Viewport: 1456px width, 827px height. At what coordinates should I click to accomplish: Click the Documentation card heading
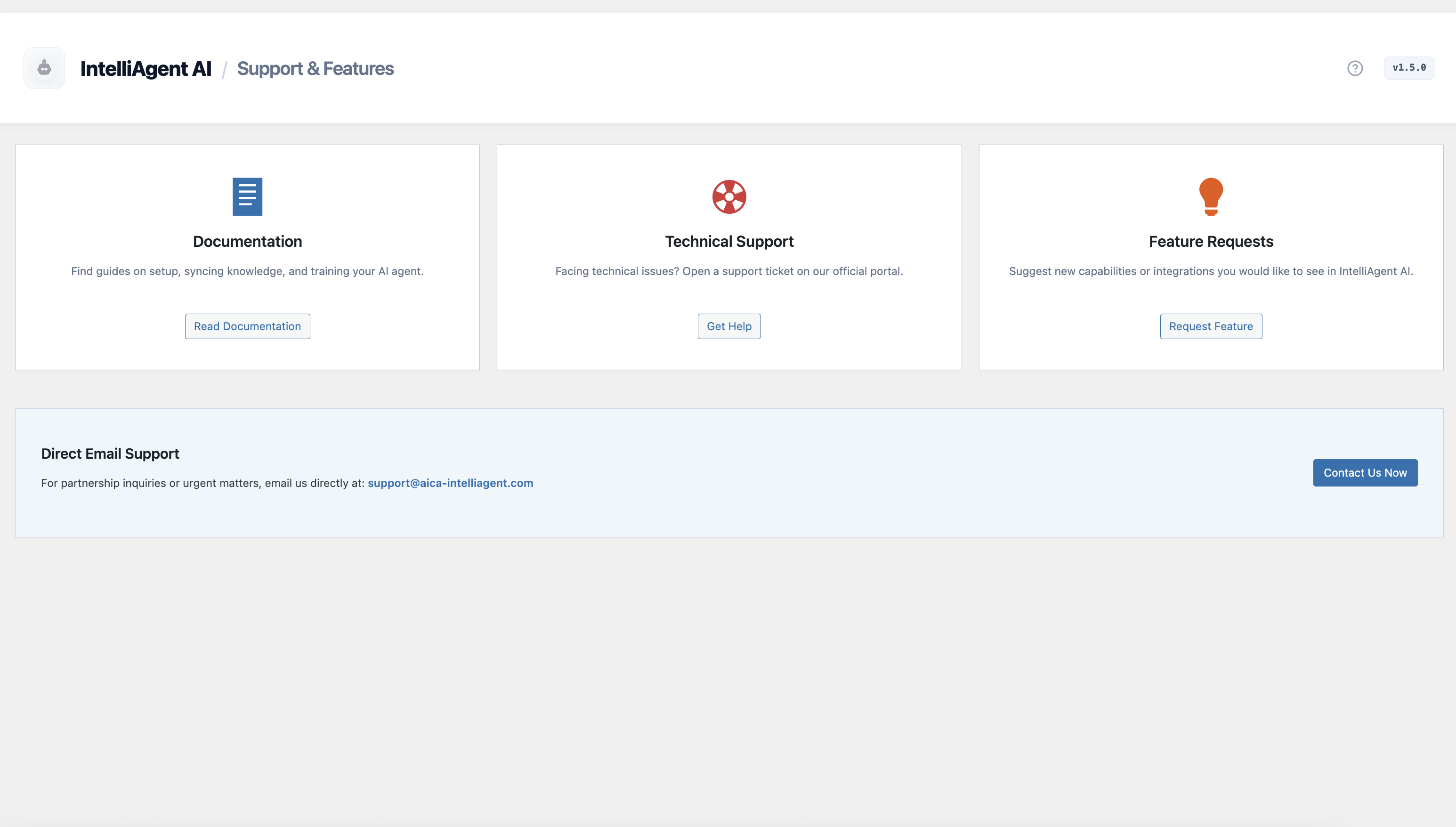pos(248,242)
